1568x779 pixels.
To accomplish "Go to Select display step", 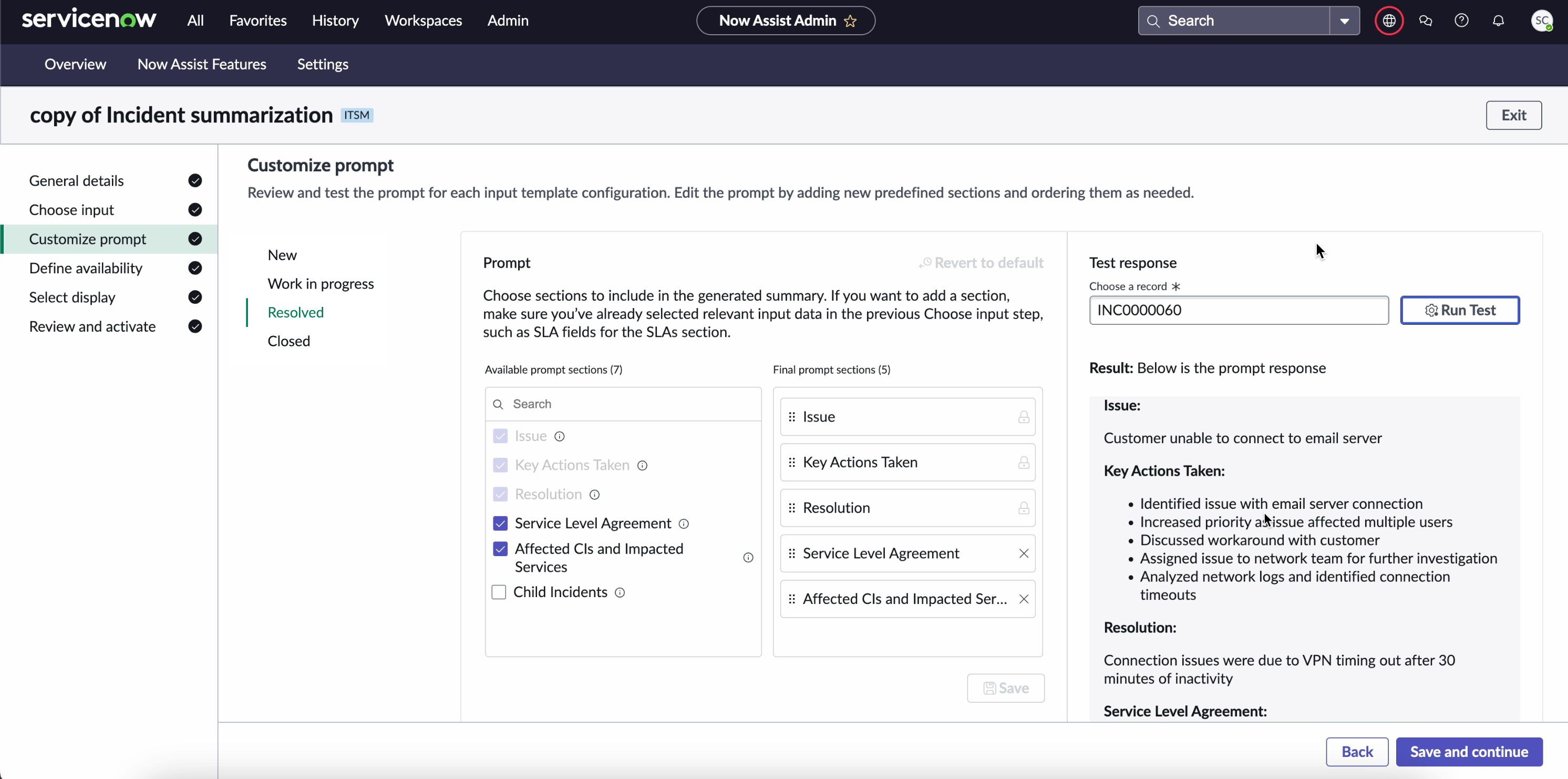I will [110, 298].
